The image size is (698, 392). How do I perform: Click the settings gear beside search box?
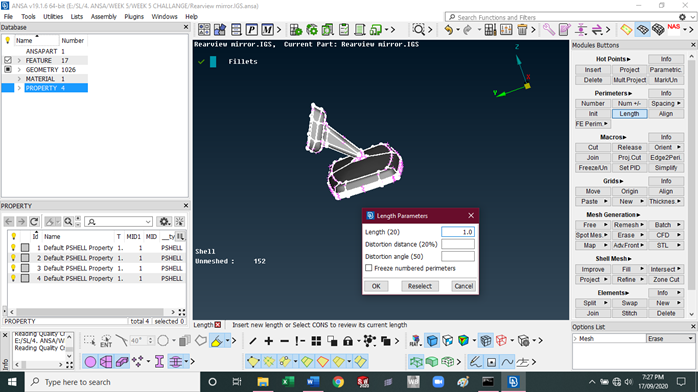pyautogui.click(x=682, y=17)
